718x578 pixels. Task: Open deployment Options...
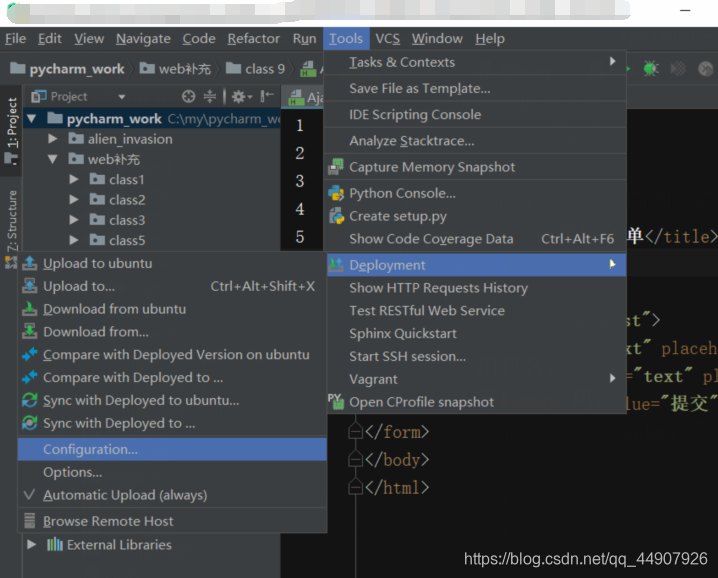click(x=172, y=472)
